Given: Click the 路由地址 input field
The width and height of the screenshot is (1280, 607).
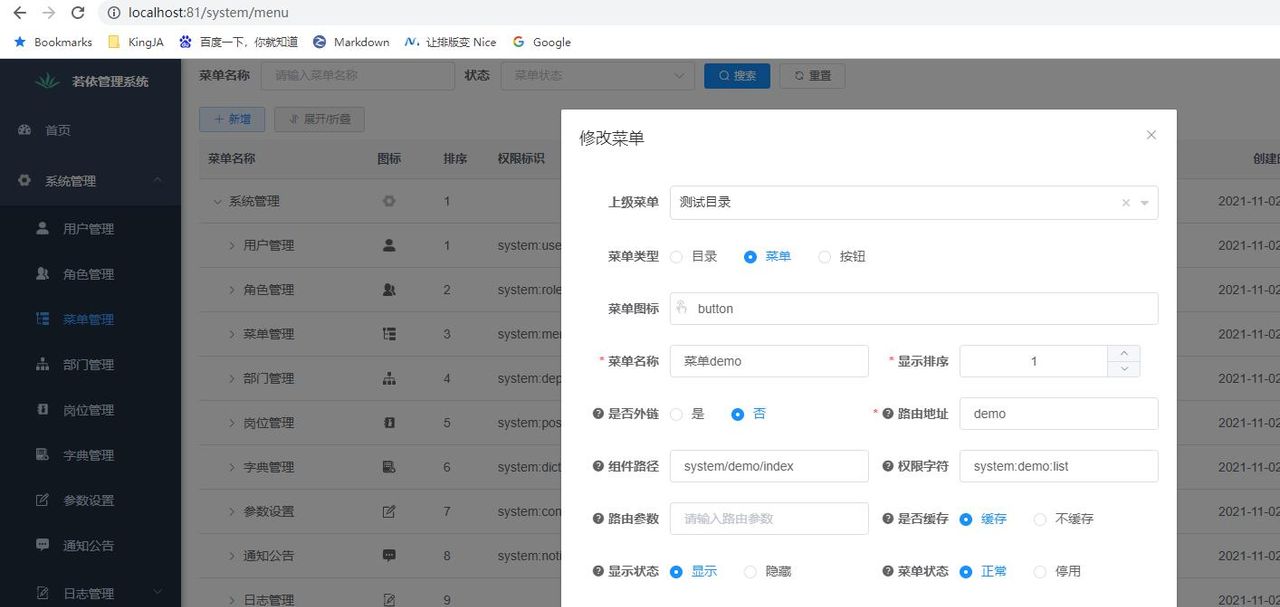Looking at the screenshot, I should tap(1058, 413).
